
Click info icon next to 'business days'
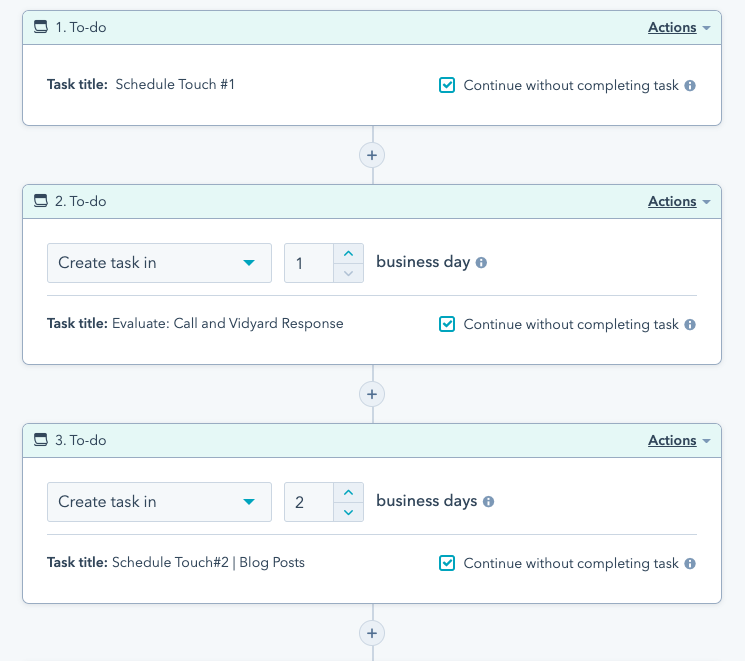tap(488, 502)
